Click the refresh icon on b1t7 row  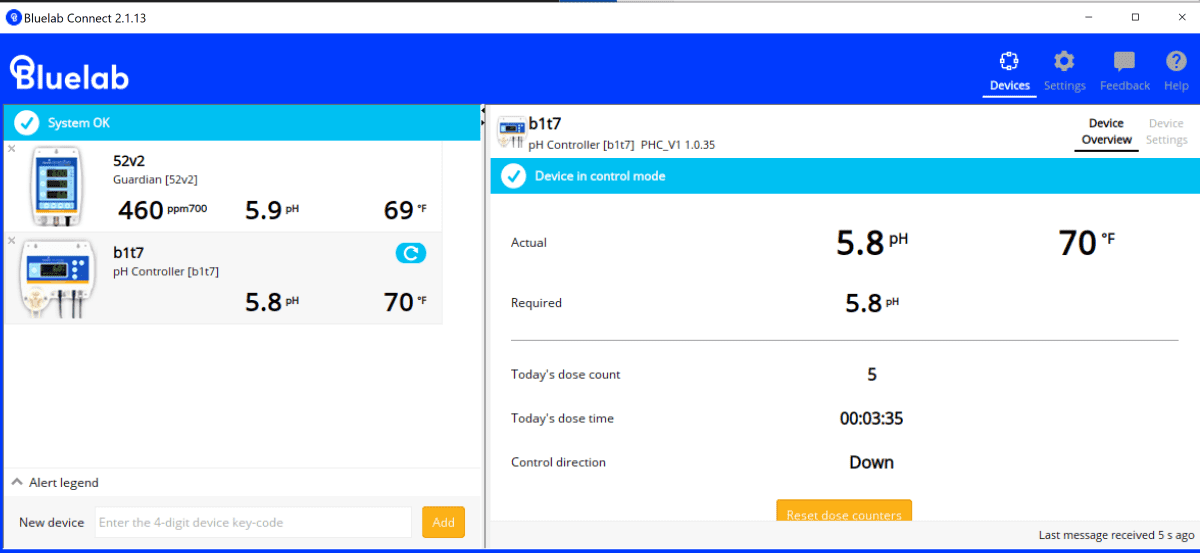pos(410,254)
